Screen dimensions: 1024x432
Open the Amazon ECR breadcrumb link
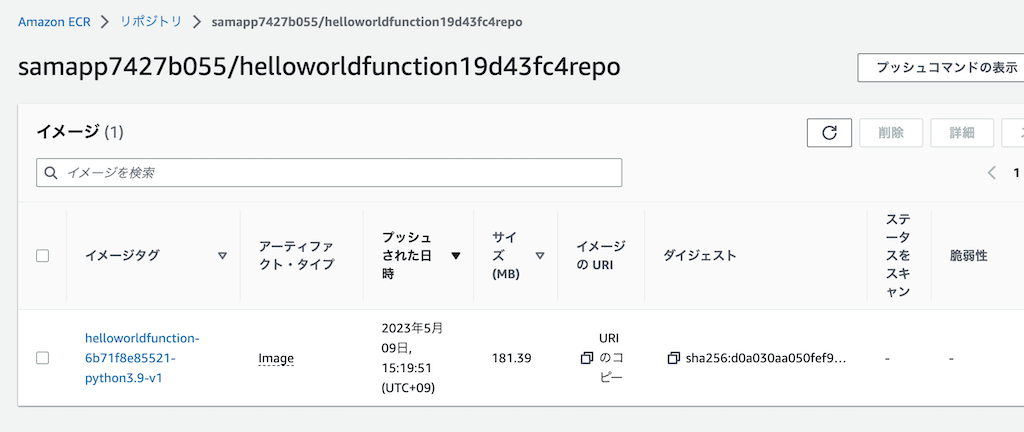pyautogui.click(x=54, y=22)
